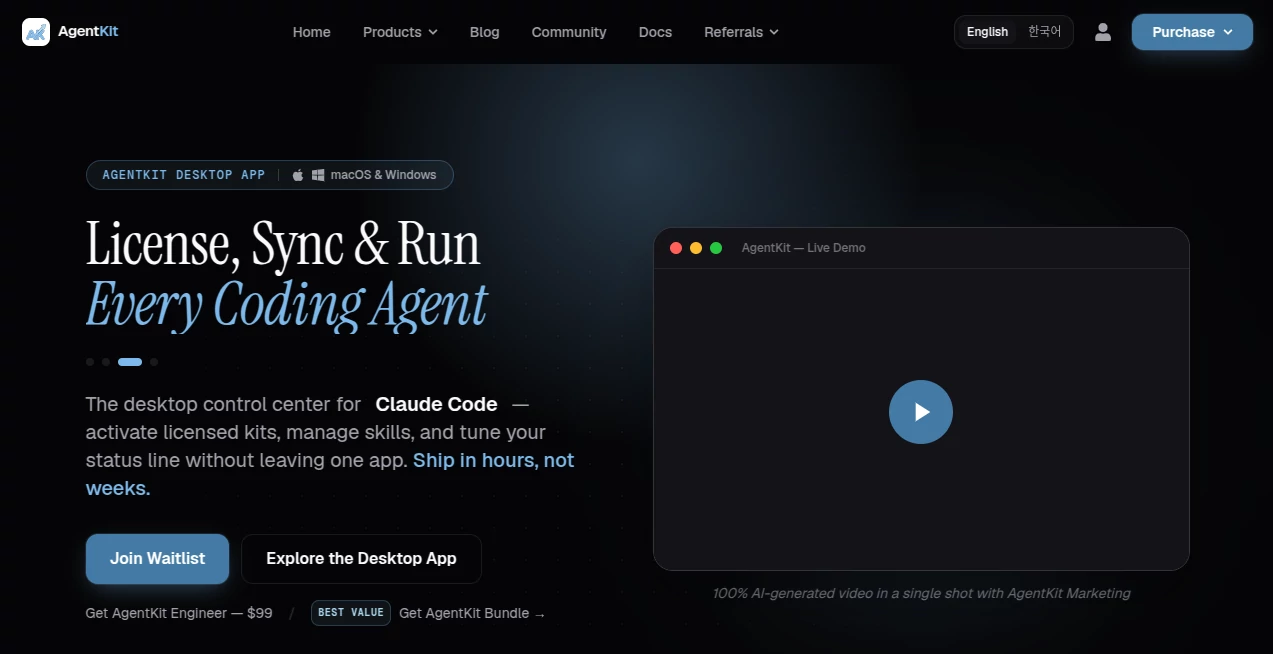1273x654 pixels.
Task: Click the 'Claude Code' highlighted text
Action: pos(436,404)
